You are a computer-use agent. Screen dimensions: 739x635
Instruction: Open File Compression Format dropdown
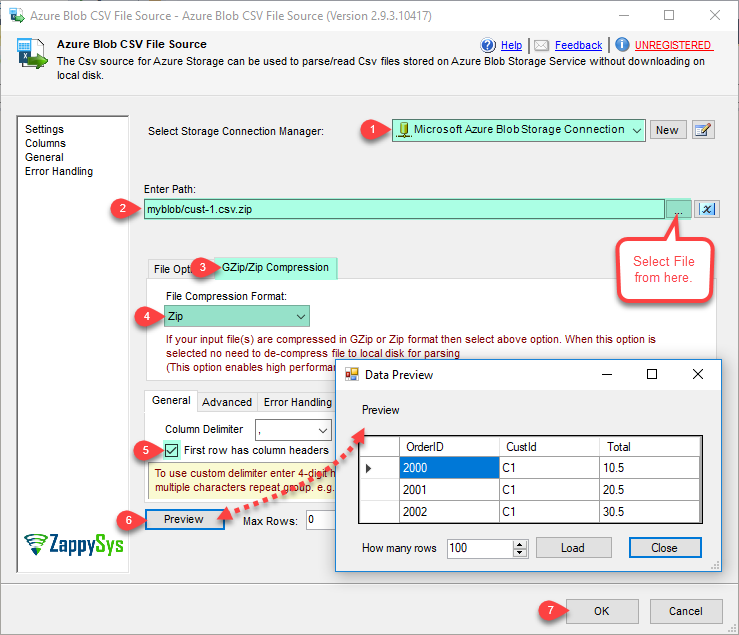click(237, 316)
